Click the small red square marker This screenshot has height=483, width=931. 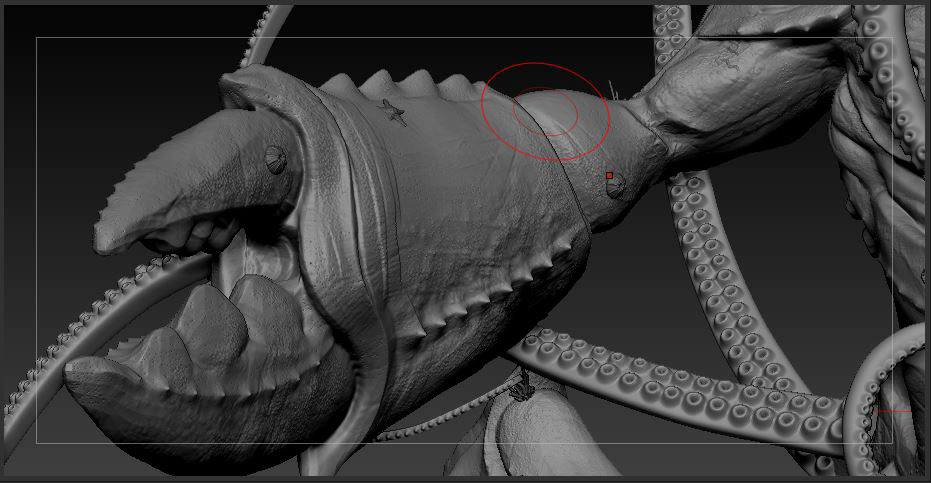click(x=609, y=175)
